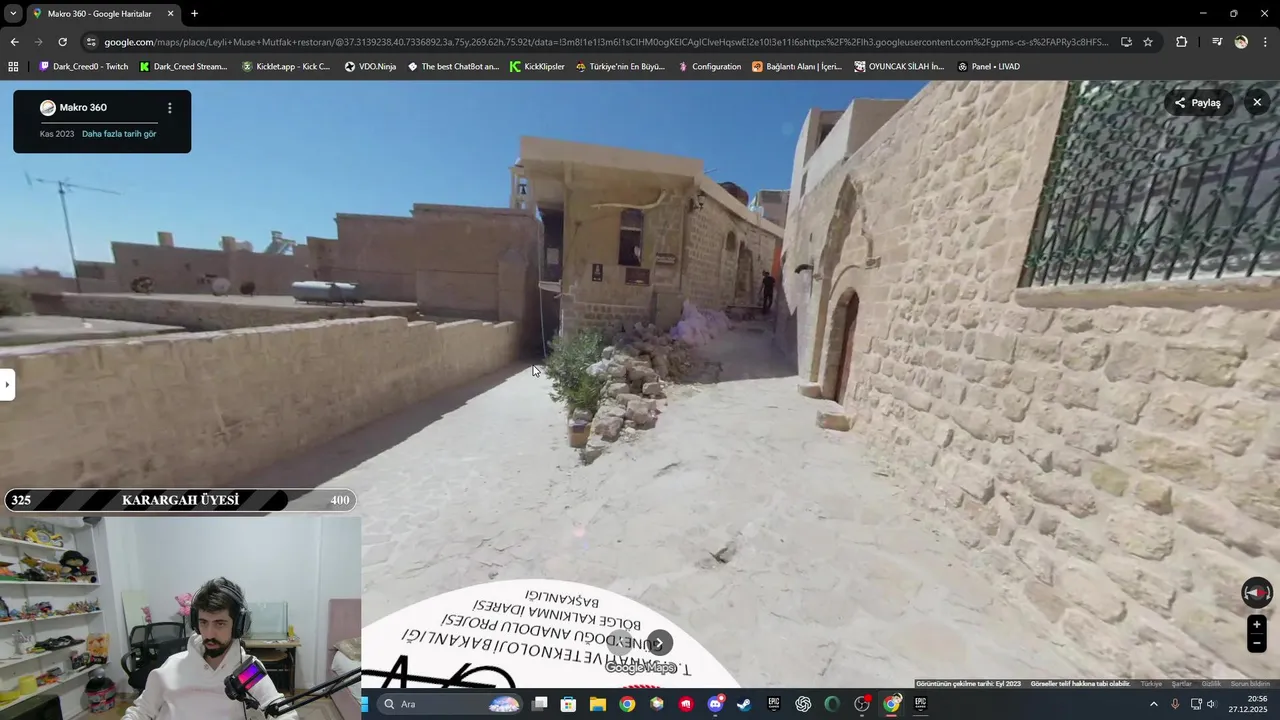This screenshot has height=720, width=1280.
Task: Click the microphone icon in system tray
Action: pos(1175,704)
